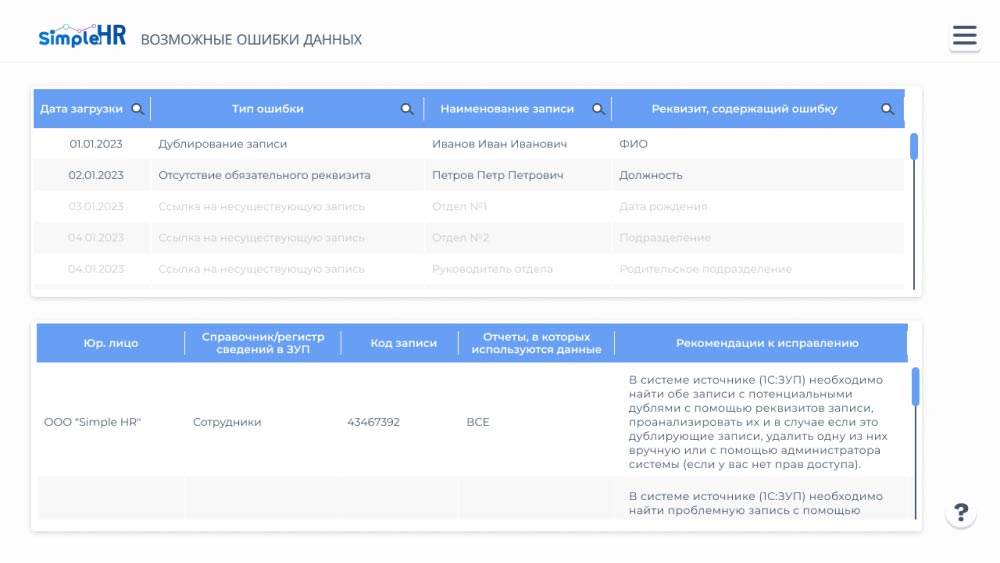
Task: Search by Дата загрузки column
Action: coord(137,108)
